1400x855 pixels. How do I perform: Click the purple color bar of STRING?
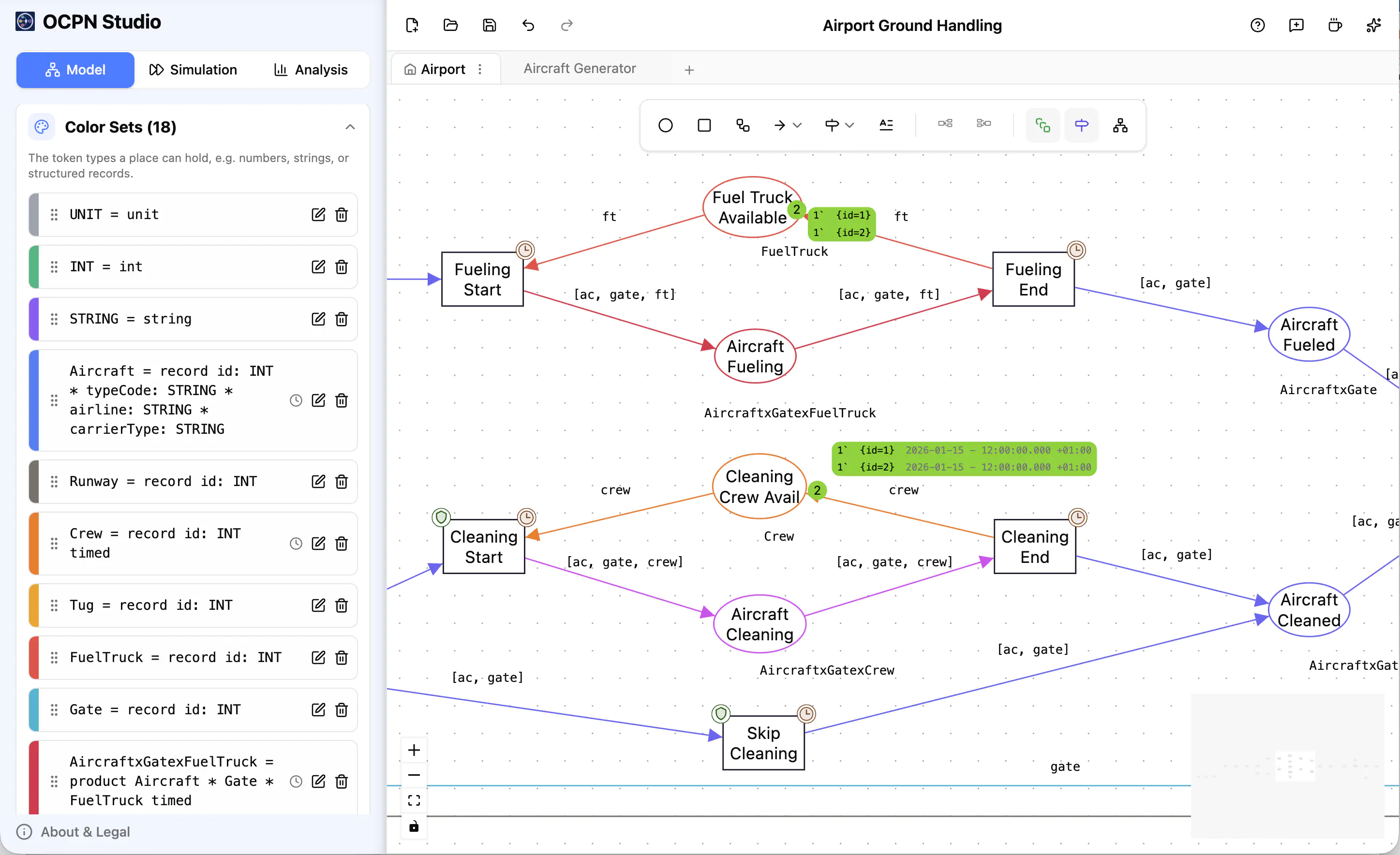coord(34,319)
